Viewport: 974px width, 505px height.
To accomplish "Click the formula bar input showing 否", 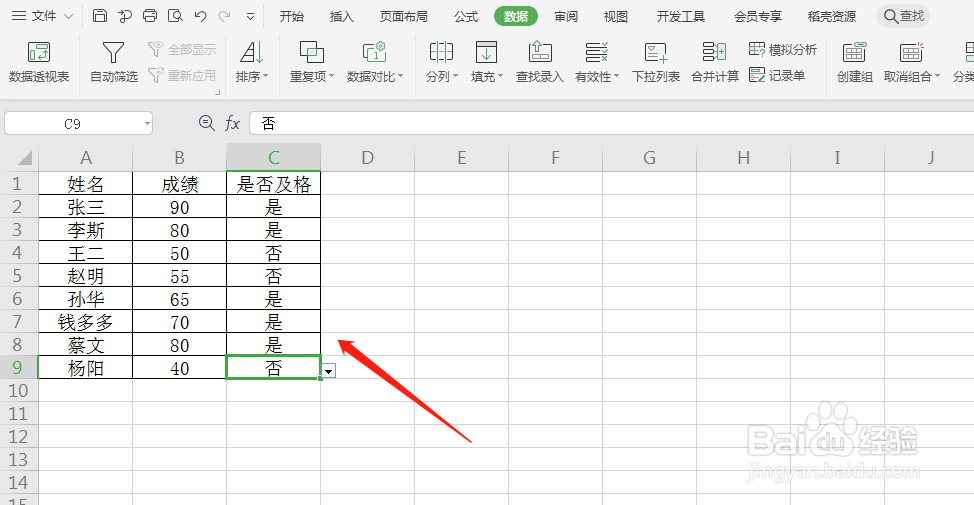I will pos(611,123).
